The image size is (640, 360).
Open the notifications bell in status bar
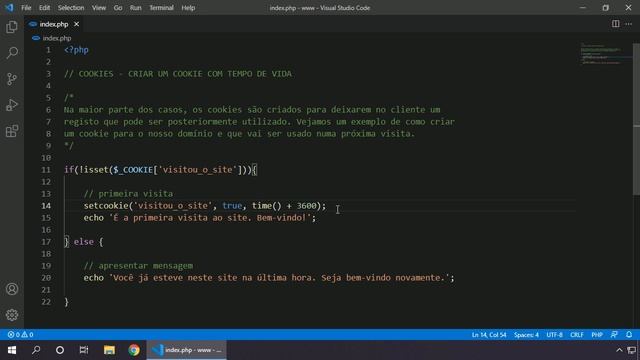629,335
